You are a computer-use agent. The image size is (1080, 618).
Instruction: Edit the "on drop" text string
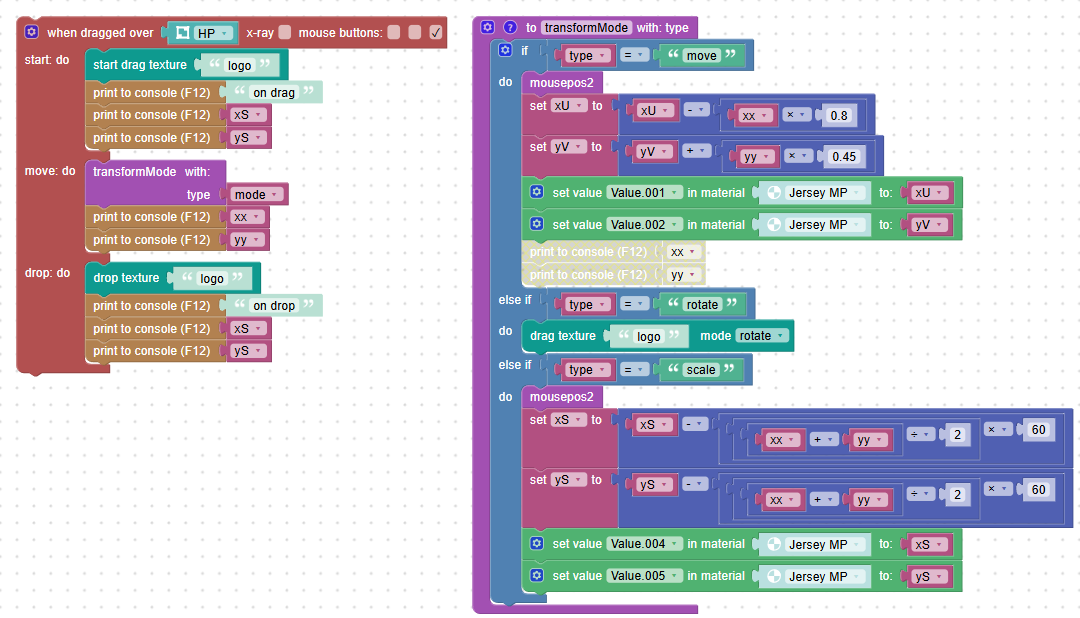[x=273, y=305]
